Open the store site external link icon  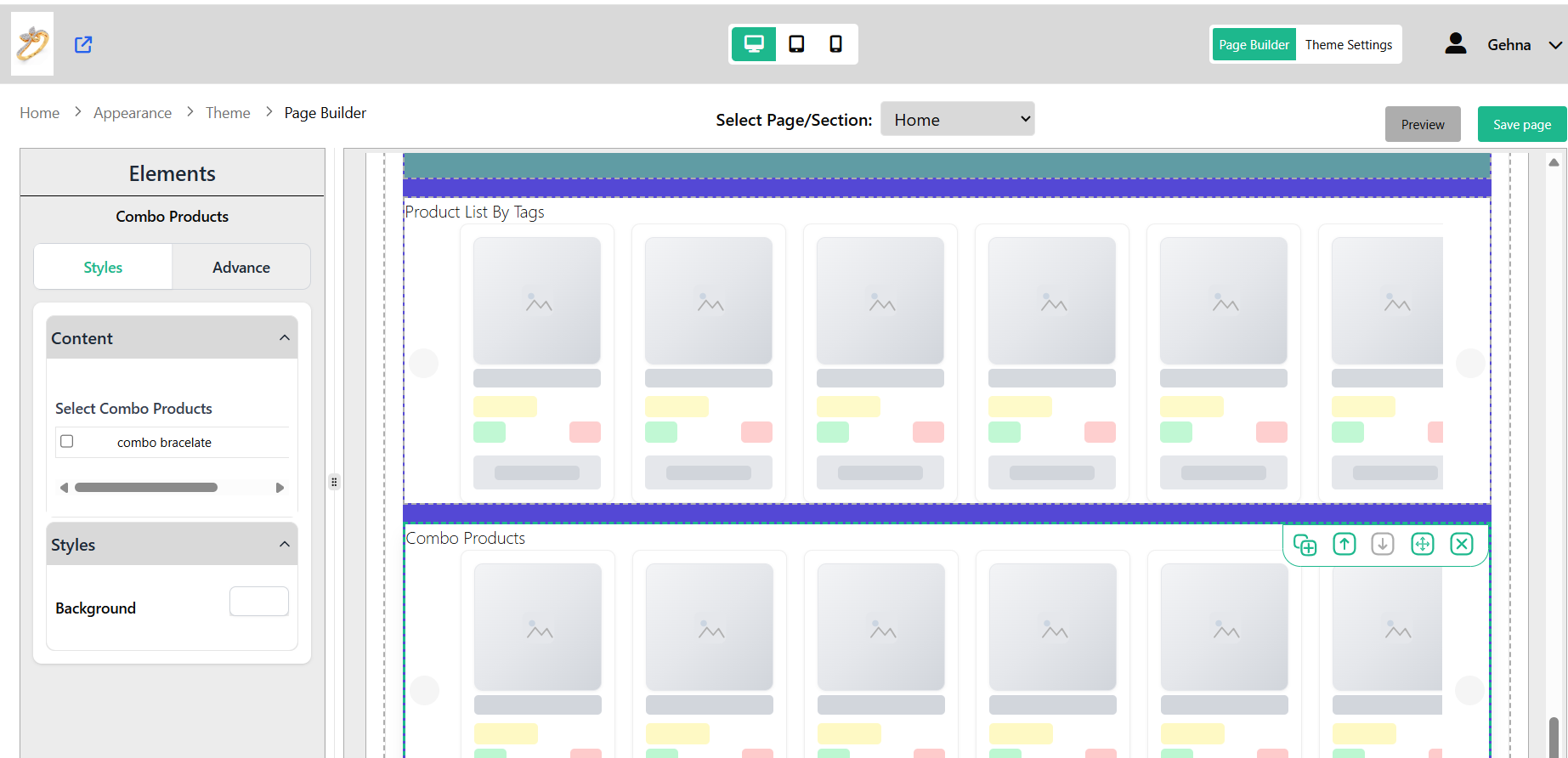click(83, 44)
